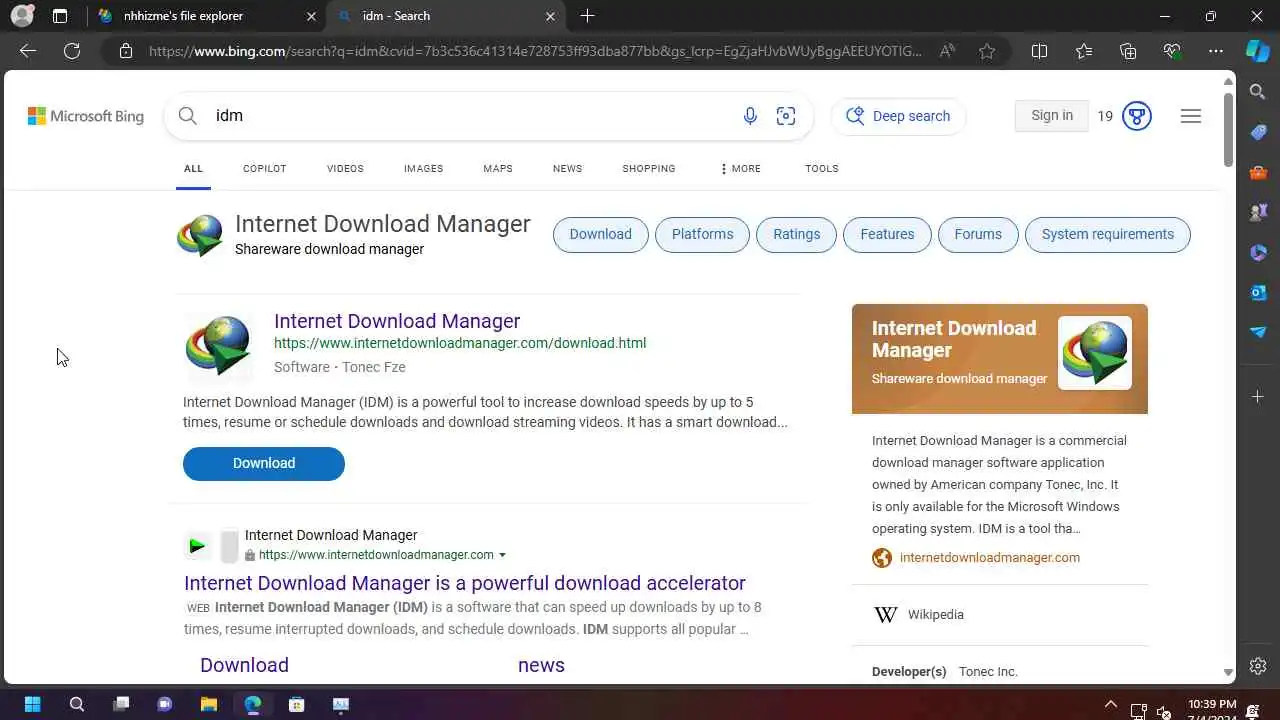This screenshot has height=720, width=1280.
Task: Open the tab actions menu icon
Action: pos(60,16)
